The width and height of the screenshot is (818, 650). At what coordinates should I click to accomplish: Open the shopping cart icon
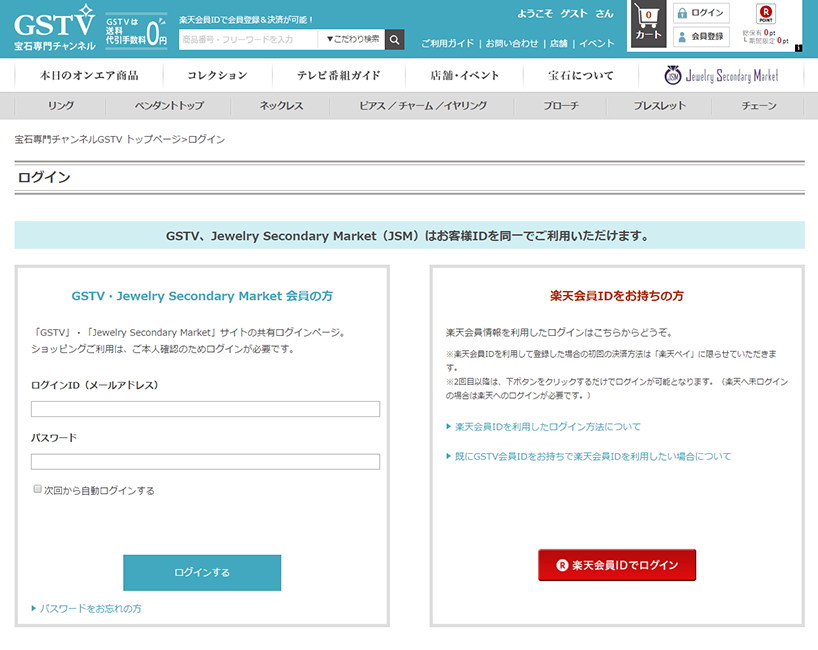coord(648,25)
